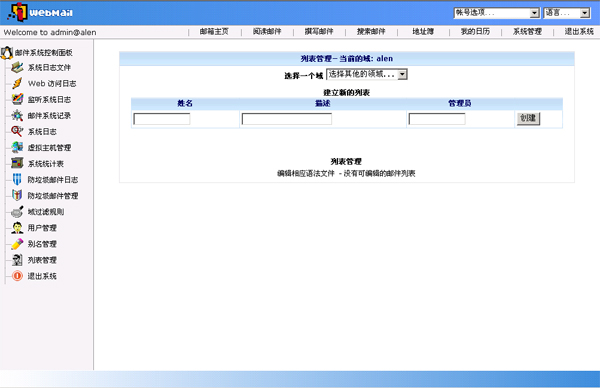Click the Web 访问日志 lightning icon
This screenshot has height=388, width=600.
point(17,83)
